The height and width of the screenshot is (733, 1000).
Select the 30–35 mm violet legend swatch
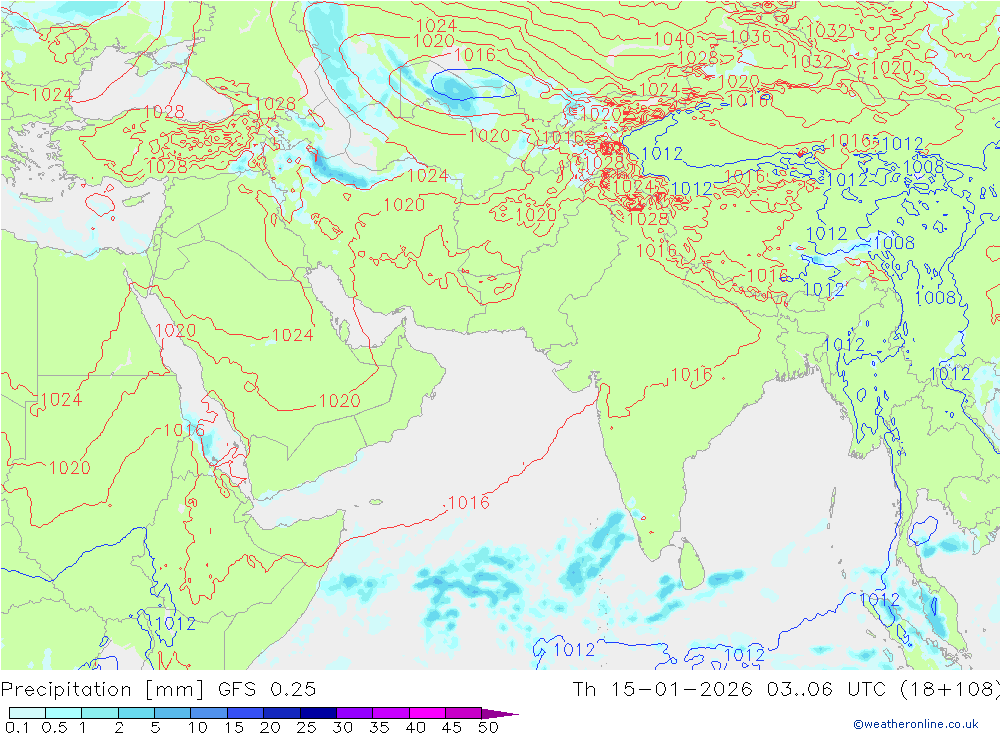pos(354,713)
